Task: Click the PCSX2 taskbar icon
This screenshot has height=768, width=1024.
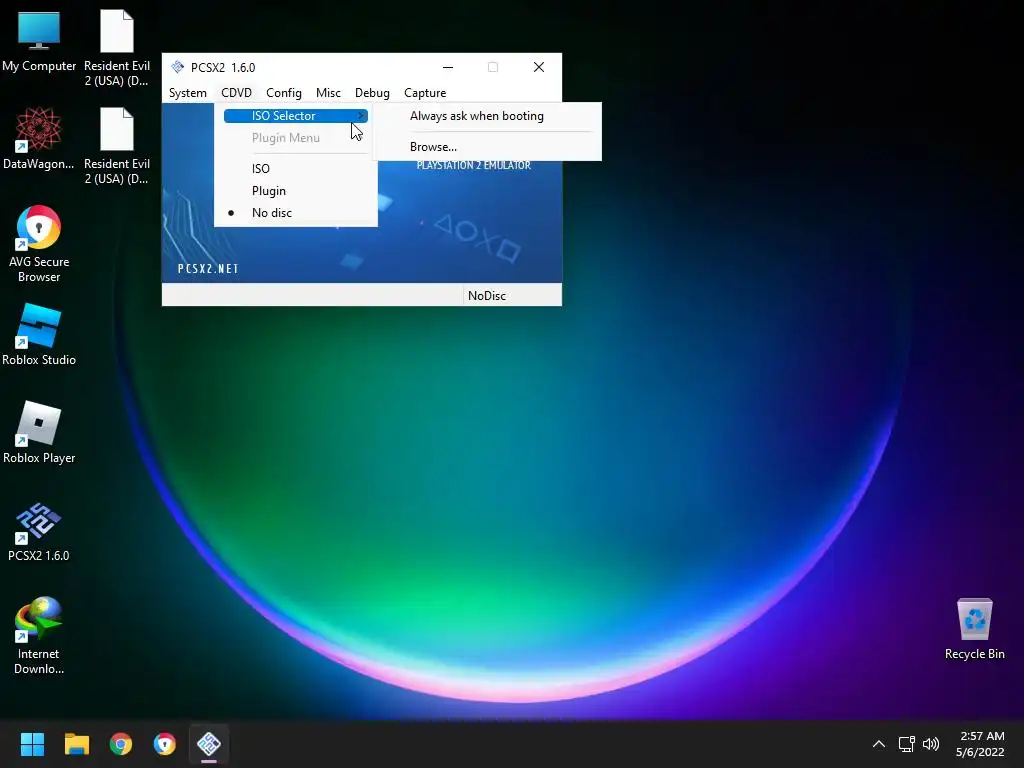Action: [x=209, y=744]
